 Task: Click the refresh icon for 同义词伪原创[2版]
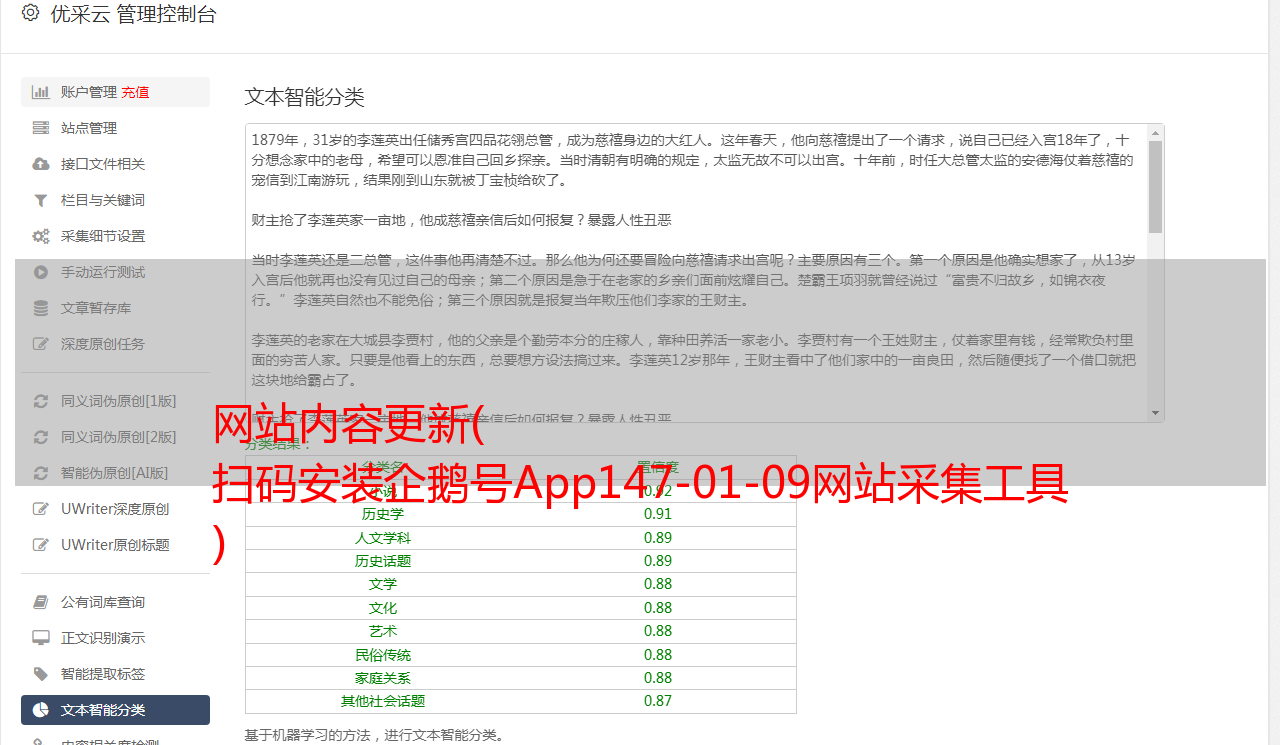41,437
